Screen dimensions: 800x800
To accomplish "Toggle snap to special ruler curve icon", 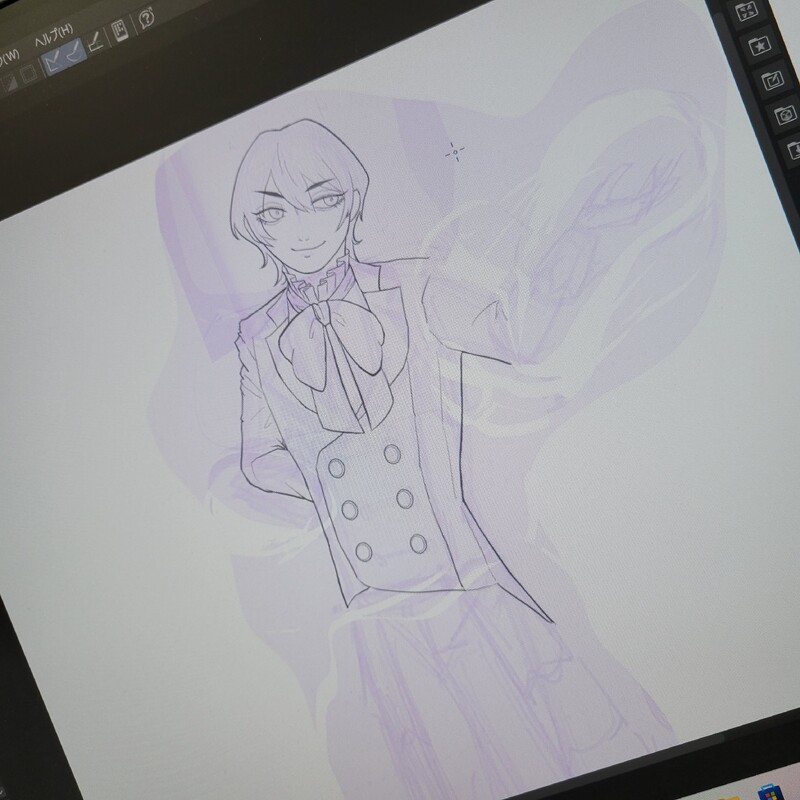I will tap(74, 52).
